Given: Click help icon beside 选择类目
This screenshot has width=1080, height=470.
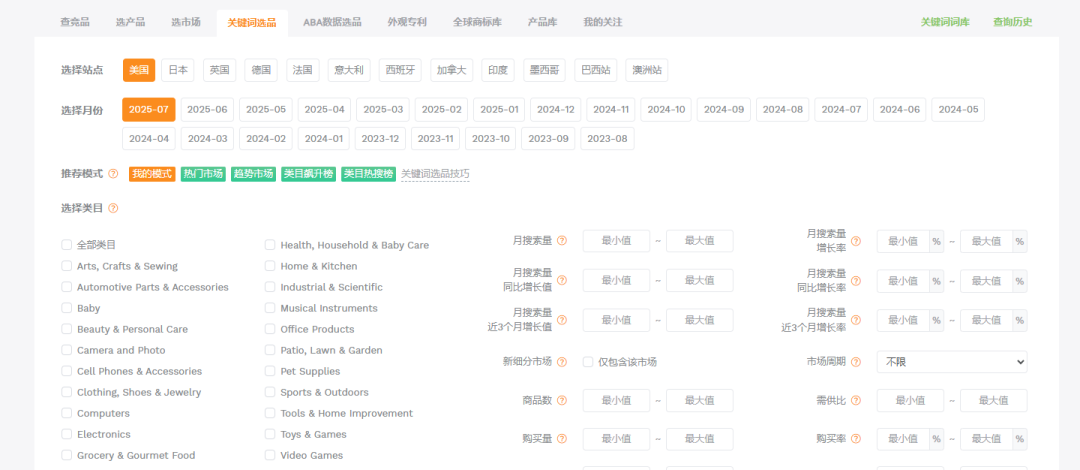Looking at the screenshot, I should [113, 208].
